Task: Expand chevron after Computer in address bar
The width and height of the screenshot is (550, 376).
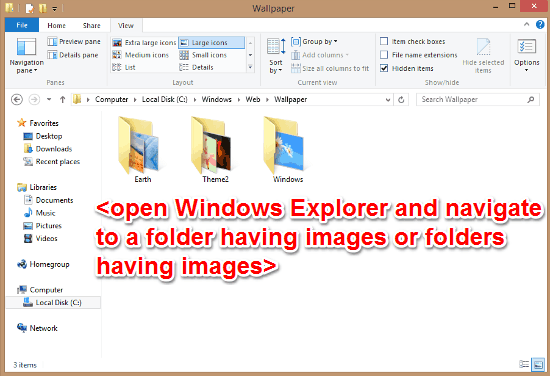Action: pyautogui.click(x=135, y=100)
